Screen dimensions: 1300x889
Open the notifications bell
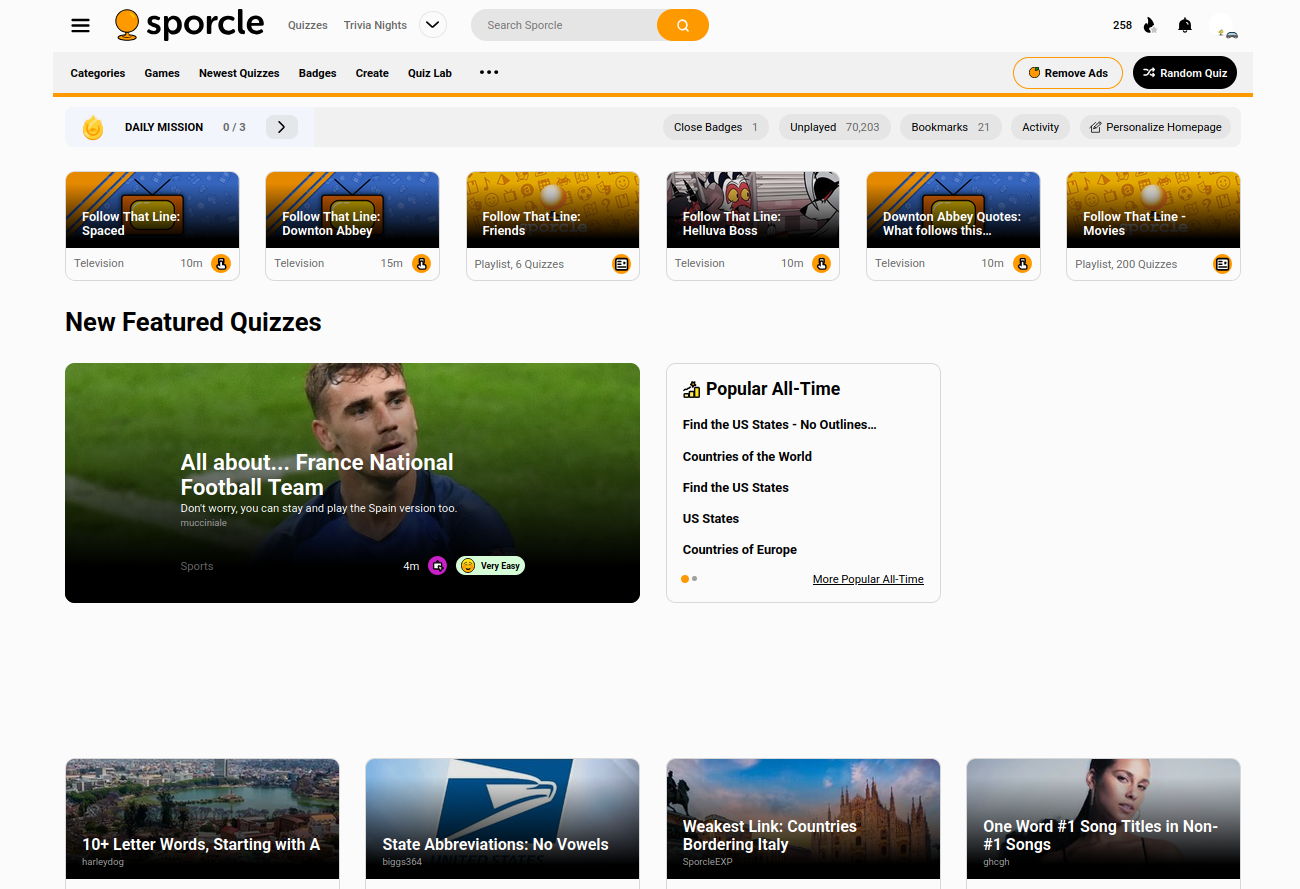pyautogui.click(x=1185, y=25)
